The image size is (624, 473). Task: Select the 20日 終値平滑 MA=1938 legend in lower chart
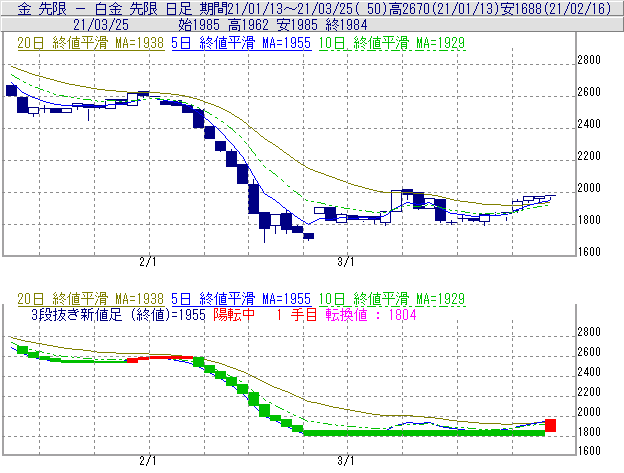[x=91, y=298]
